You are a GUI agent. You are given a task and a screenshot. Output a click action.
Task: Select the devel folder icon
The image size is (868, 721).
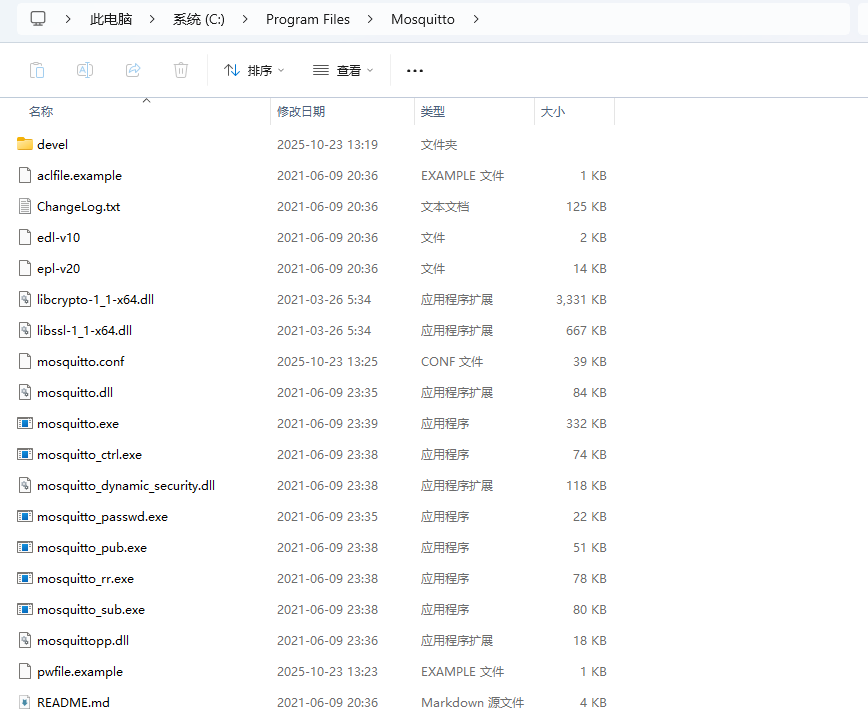[x=25, y=144]
